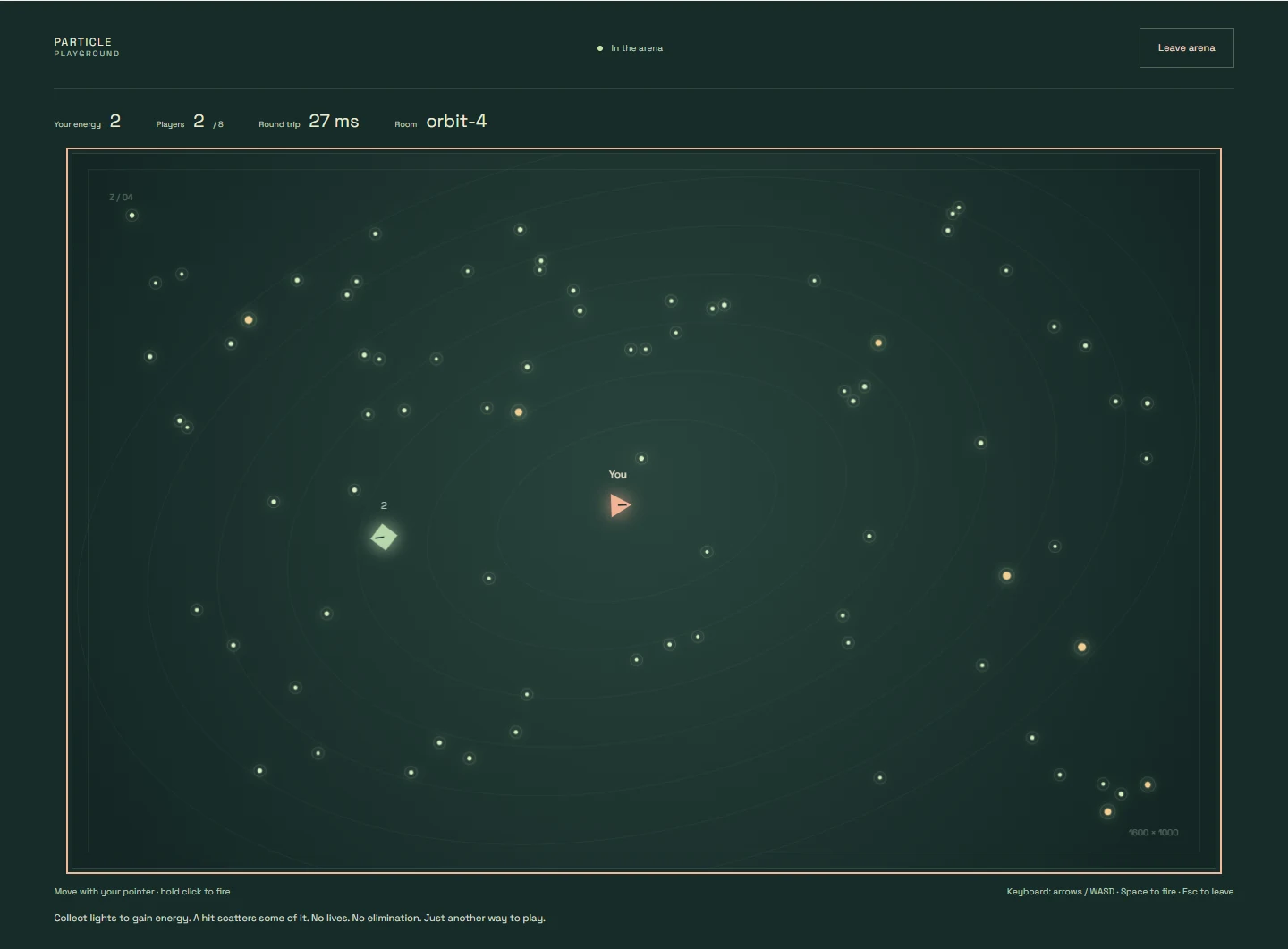Click your orange arrow ship labeled You
The image size is (1288, 949).
pyautogui.click(x=620, y=505)
